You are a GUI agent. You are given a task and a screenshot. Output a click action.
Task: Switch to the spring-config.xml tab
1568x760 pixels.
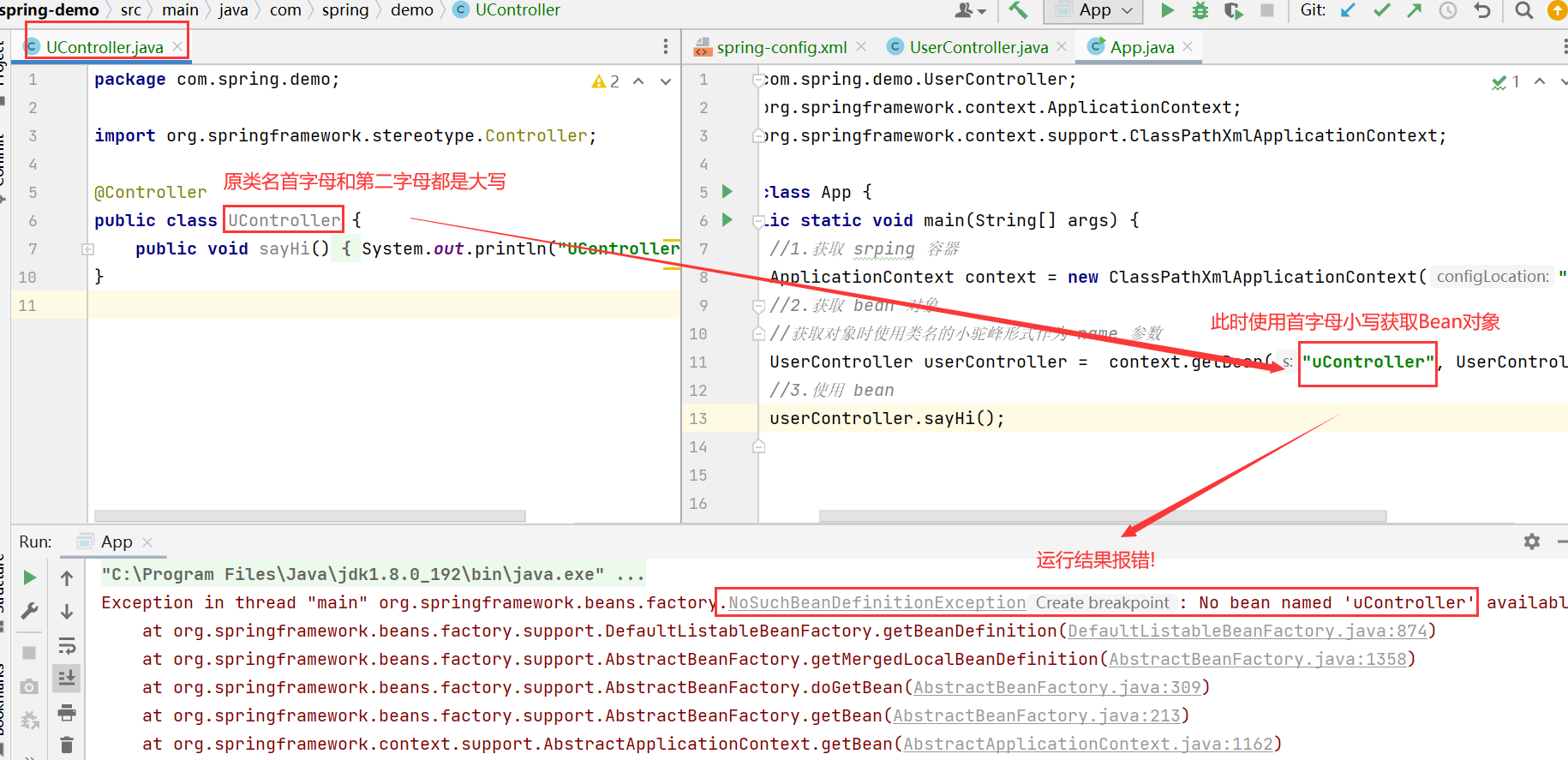(781, 47)
